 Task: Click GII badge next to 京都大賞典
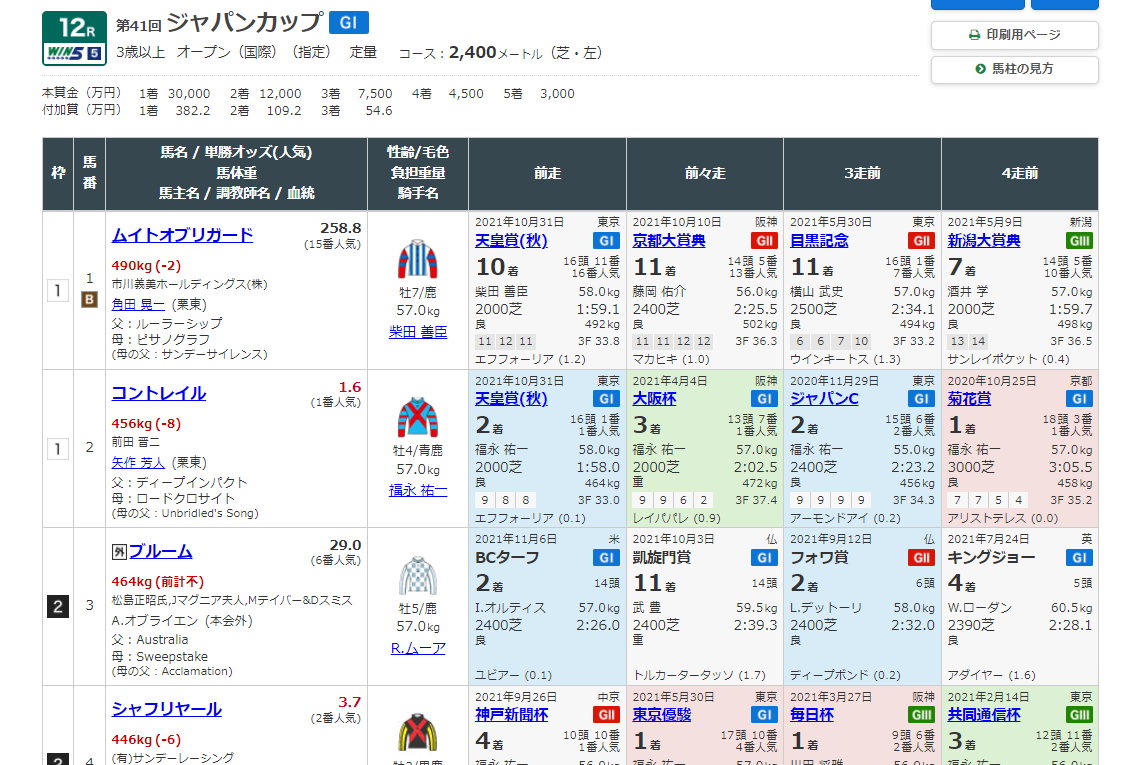764,241
